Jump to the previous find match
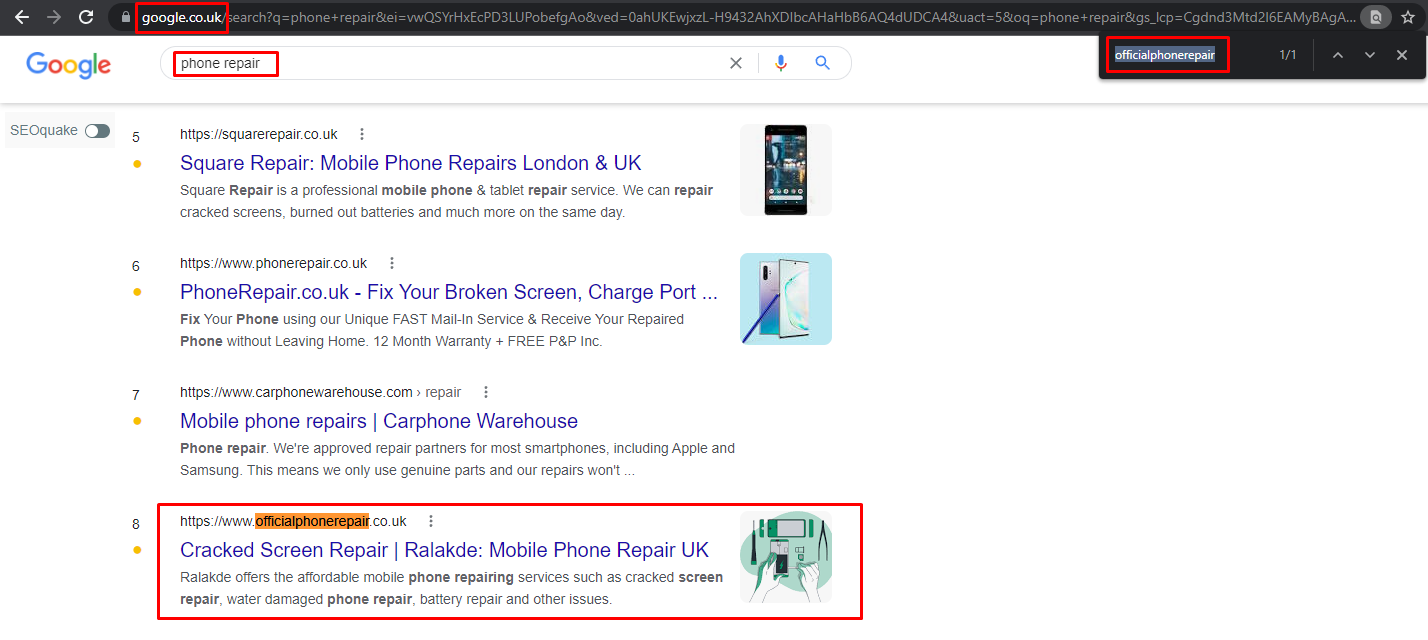 (x=1338, y=55)
